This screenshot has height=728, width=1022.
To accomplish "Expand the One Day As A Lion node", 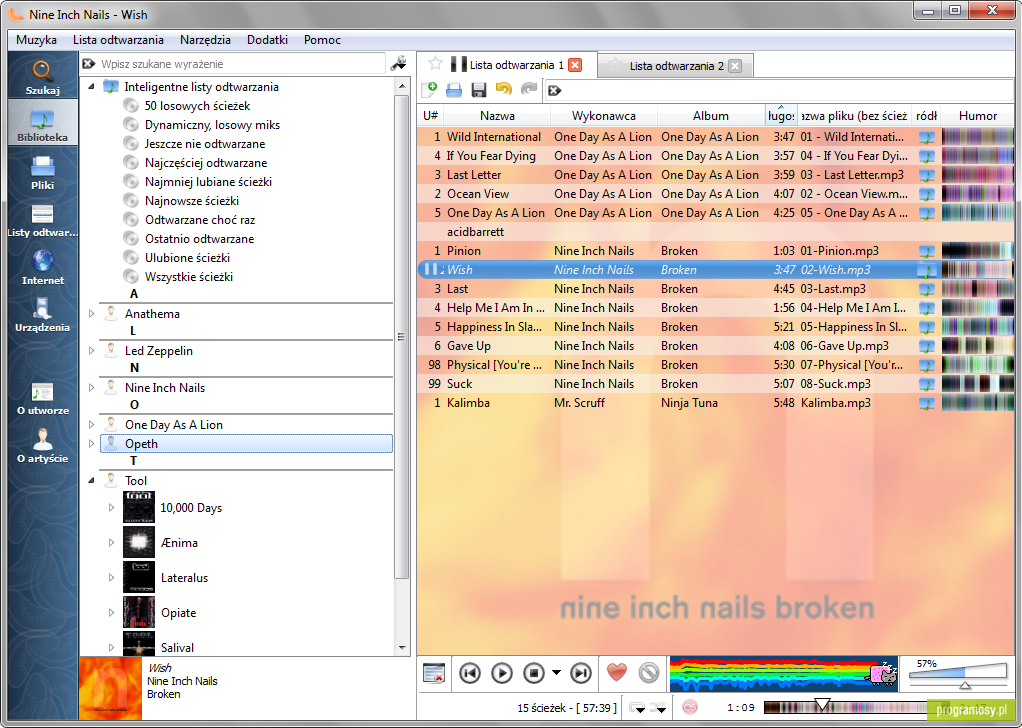I will (x=91, y=425).
